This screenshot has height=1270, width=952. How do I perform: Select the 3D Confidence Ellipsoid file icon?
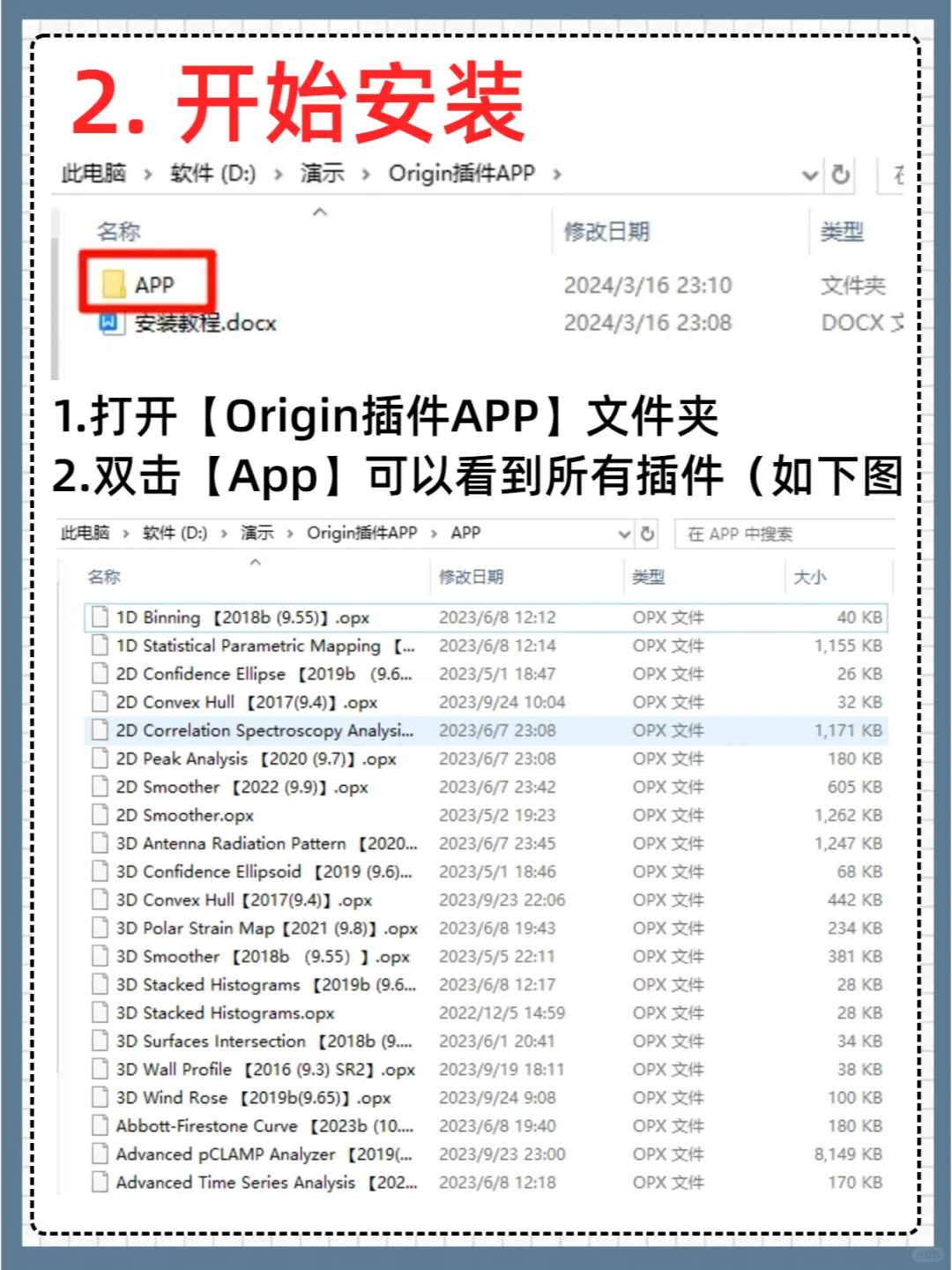pos(99,871)
